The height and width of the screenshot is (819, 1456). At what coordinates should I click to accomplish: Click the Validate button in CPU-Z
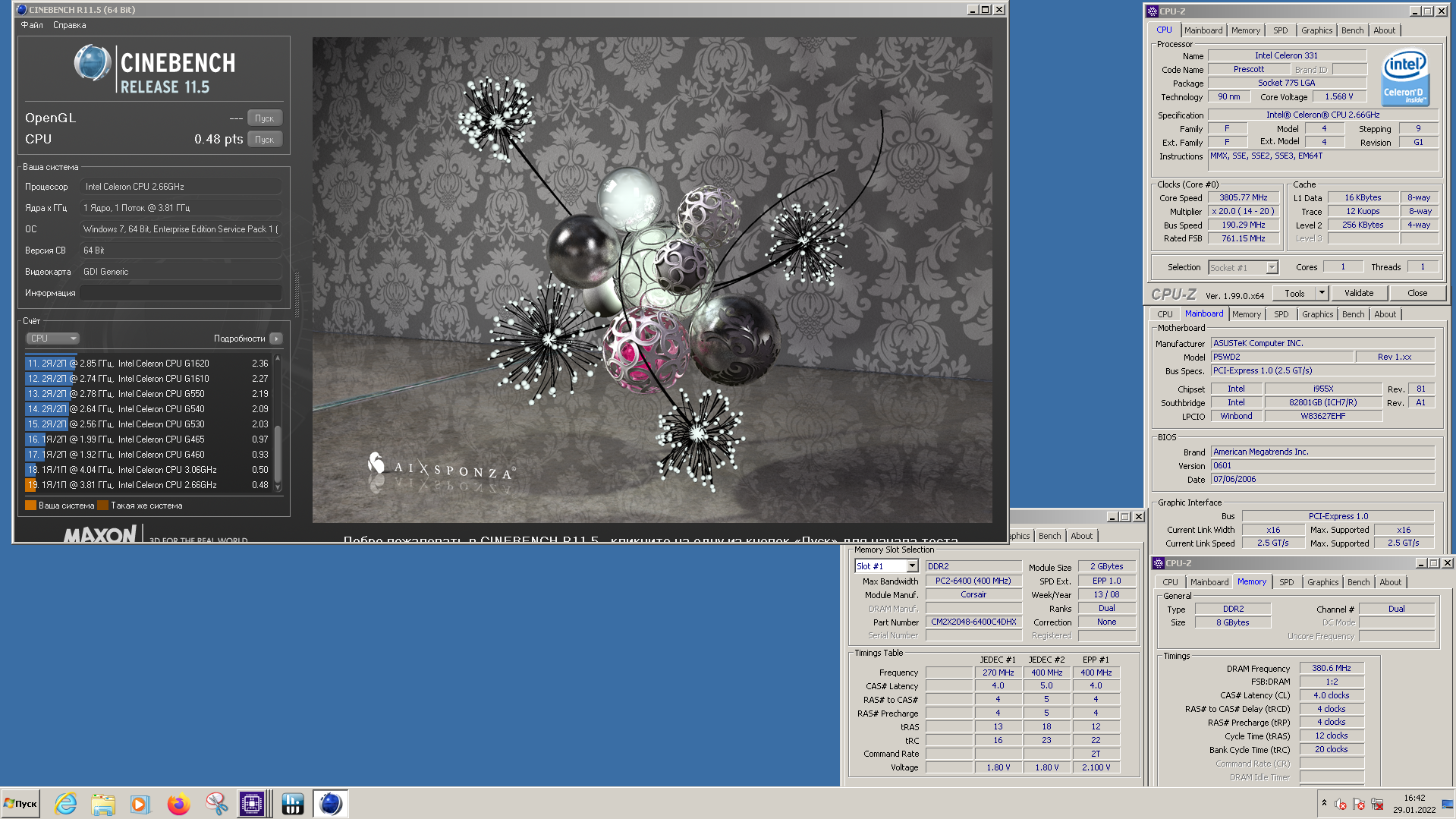(x=1358, y=293)
